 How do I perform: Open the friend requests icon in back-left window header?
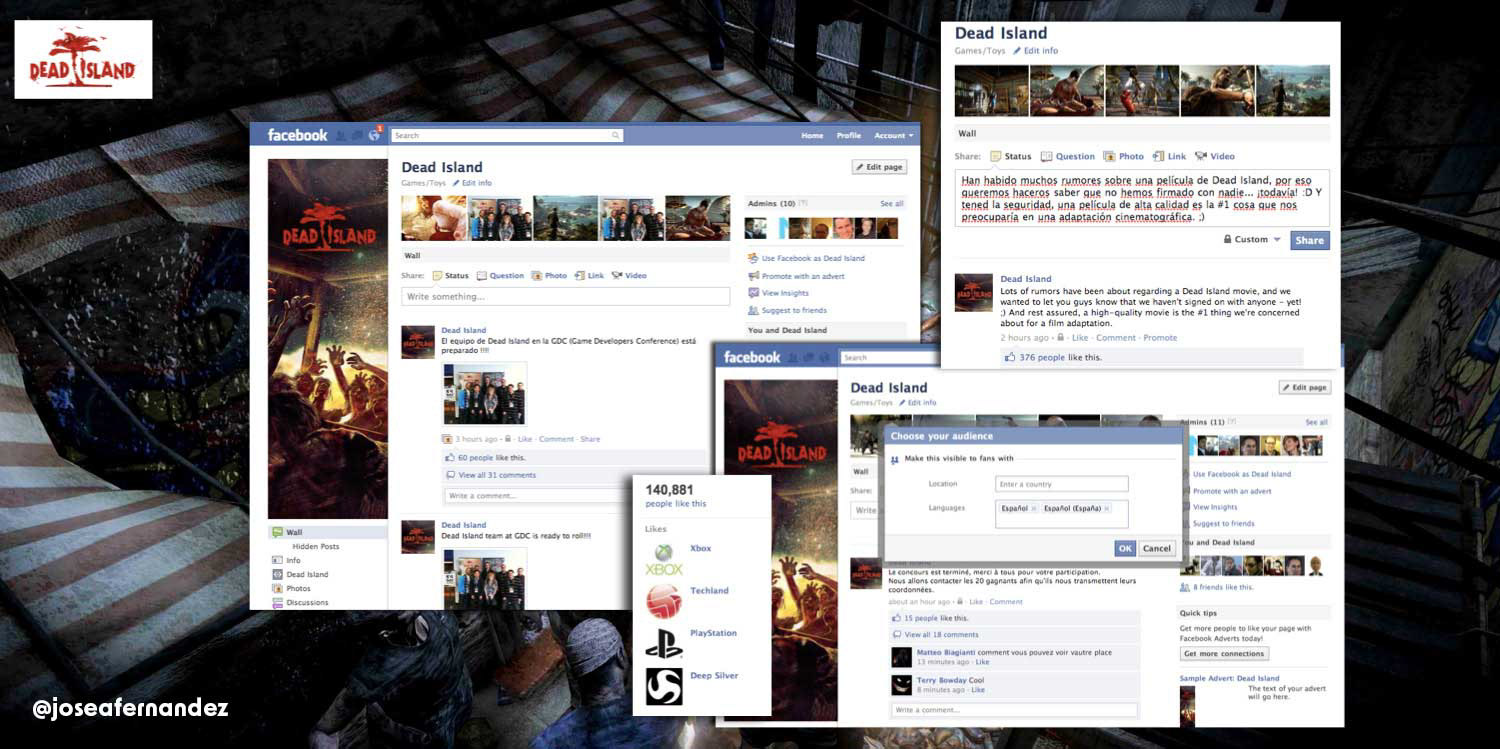(342, 135)
